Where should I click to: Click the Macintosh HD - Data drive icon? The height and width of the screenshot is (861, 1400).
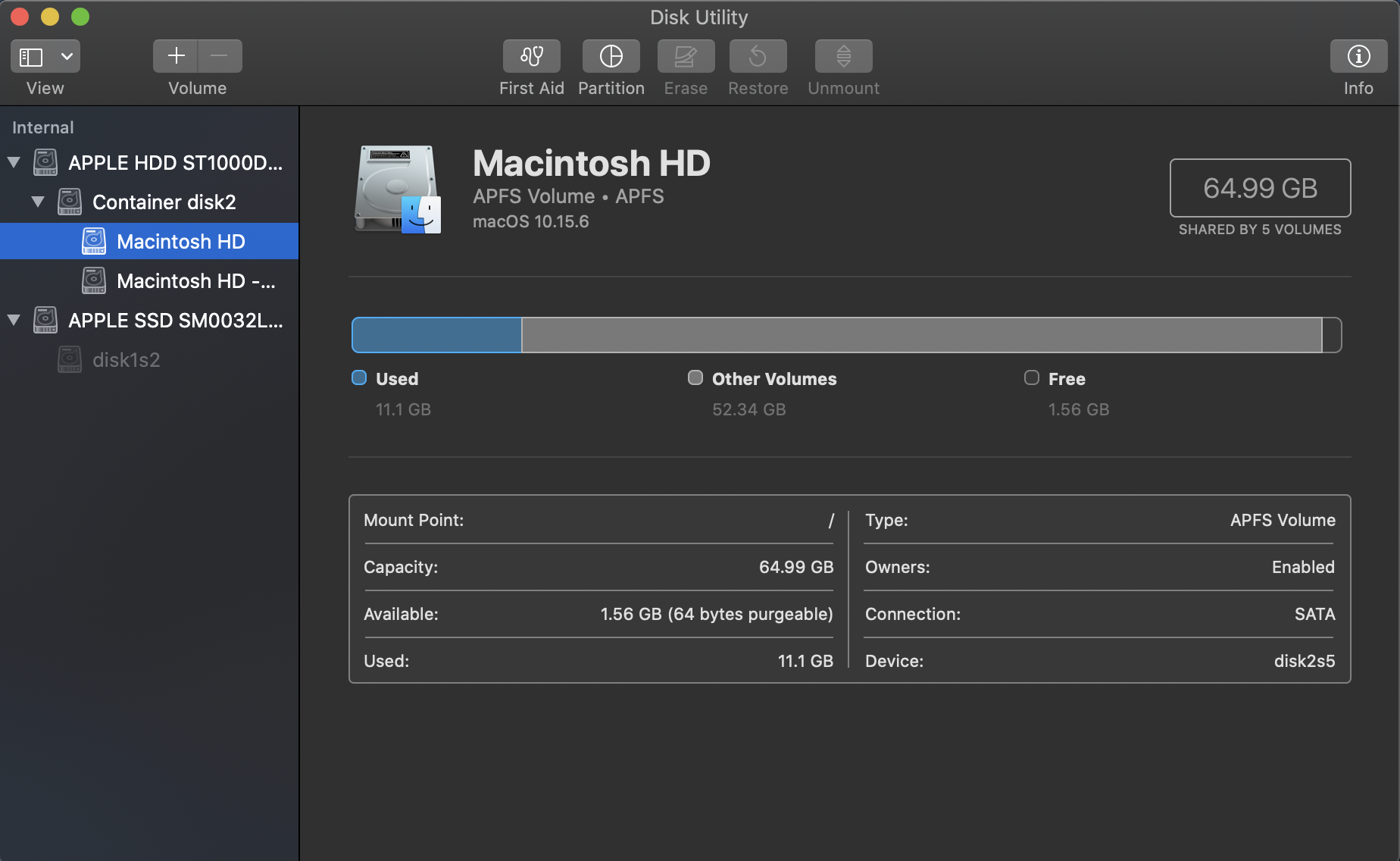(94, 280)
